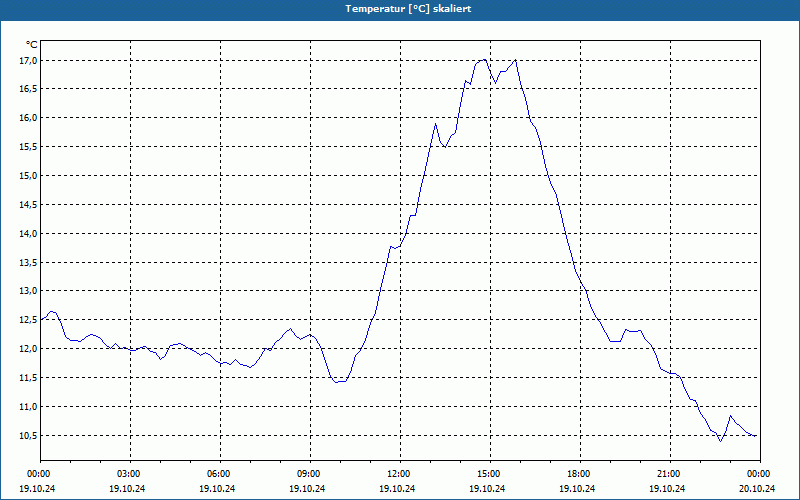Click the 18:00 time label
Image resolution: width=800 pixels, height=500 pixels.
tap(580, 474)
